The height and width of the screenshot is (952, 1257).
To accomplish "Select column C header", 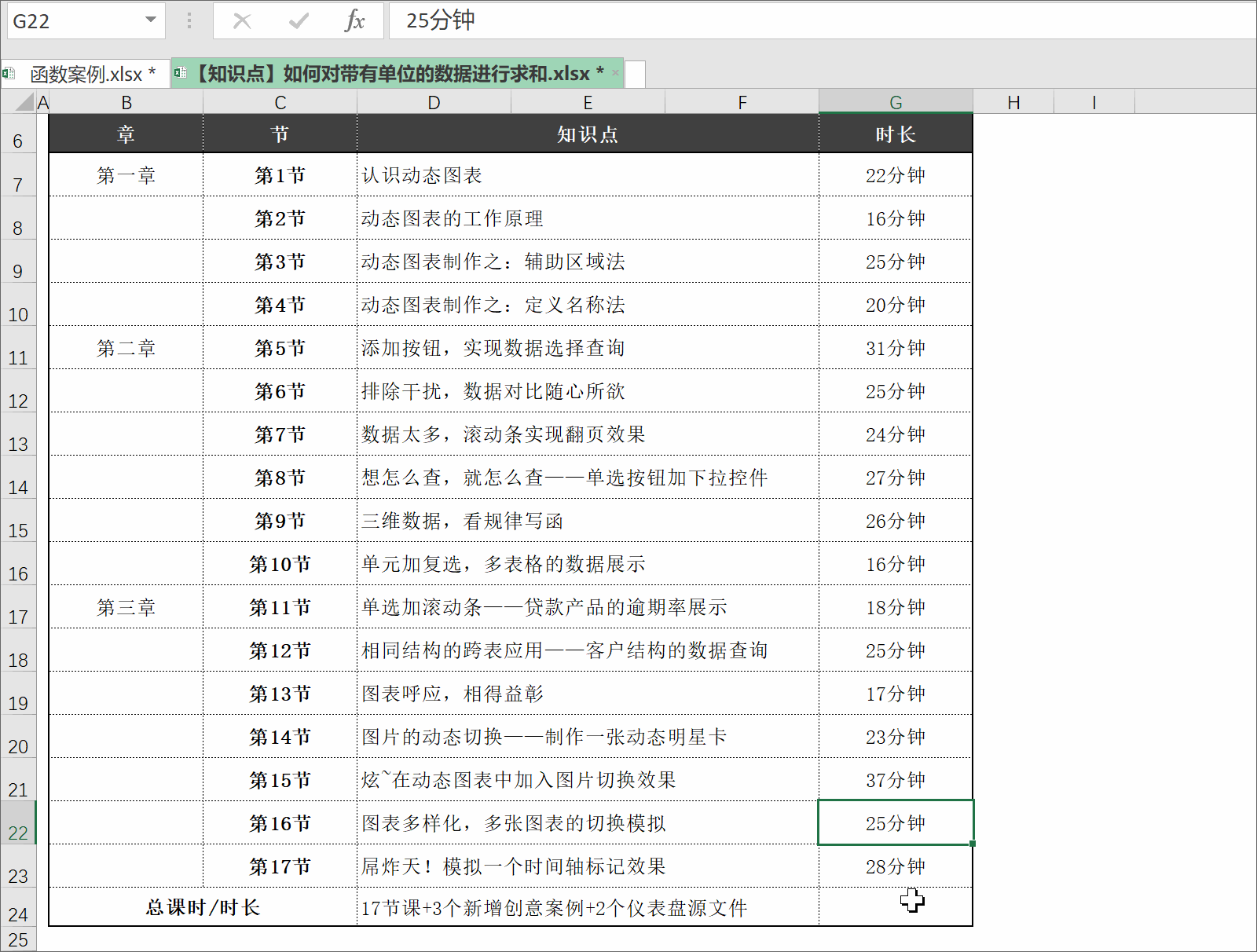I will (280, 102).
